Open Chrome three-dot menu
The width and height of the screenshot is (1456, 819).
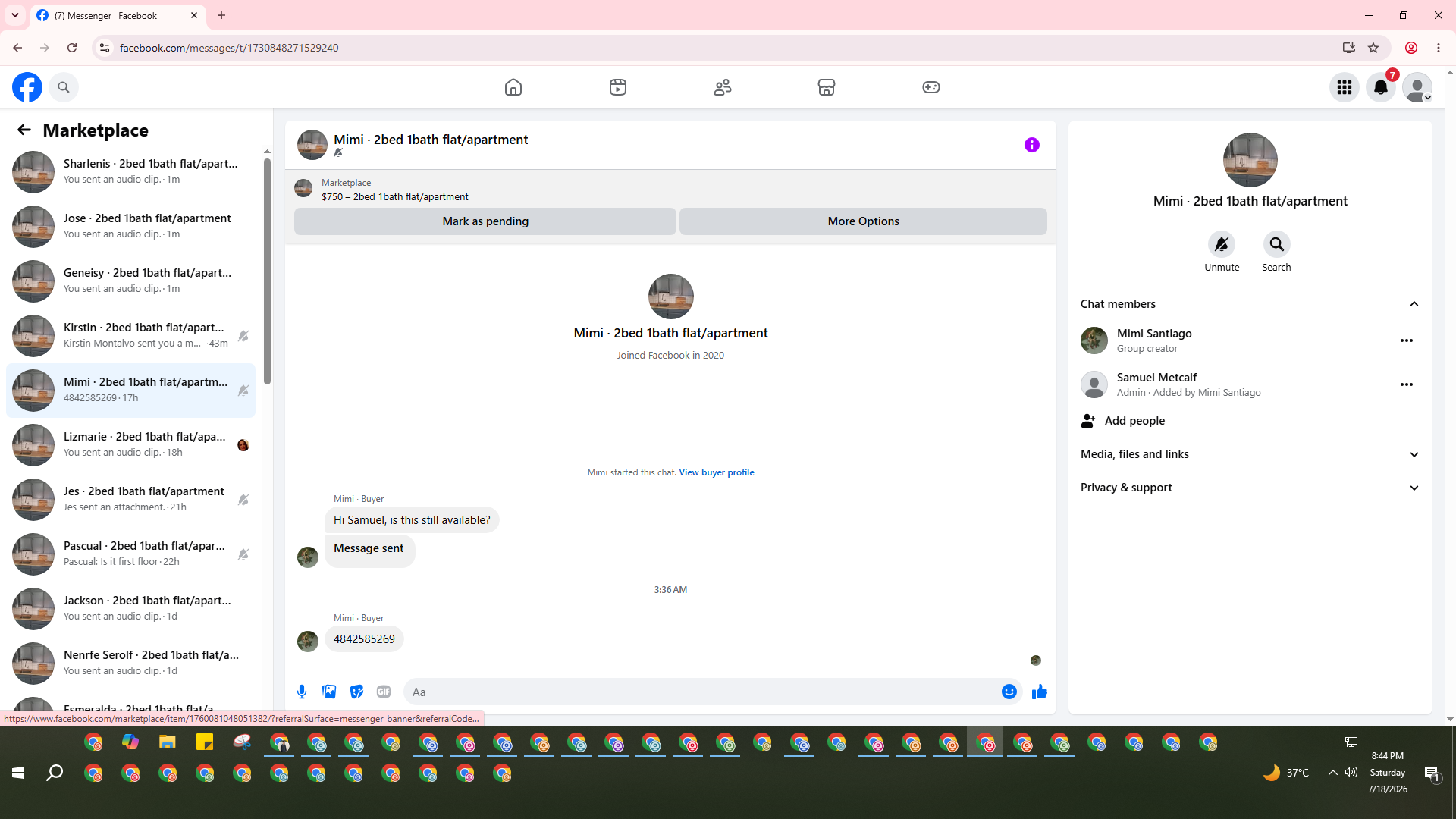[x=1439, y=48]
